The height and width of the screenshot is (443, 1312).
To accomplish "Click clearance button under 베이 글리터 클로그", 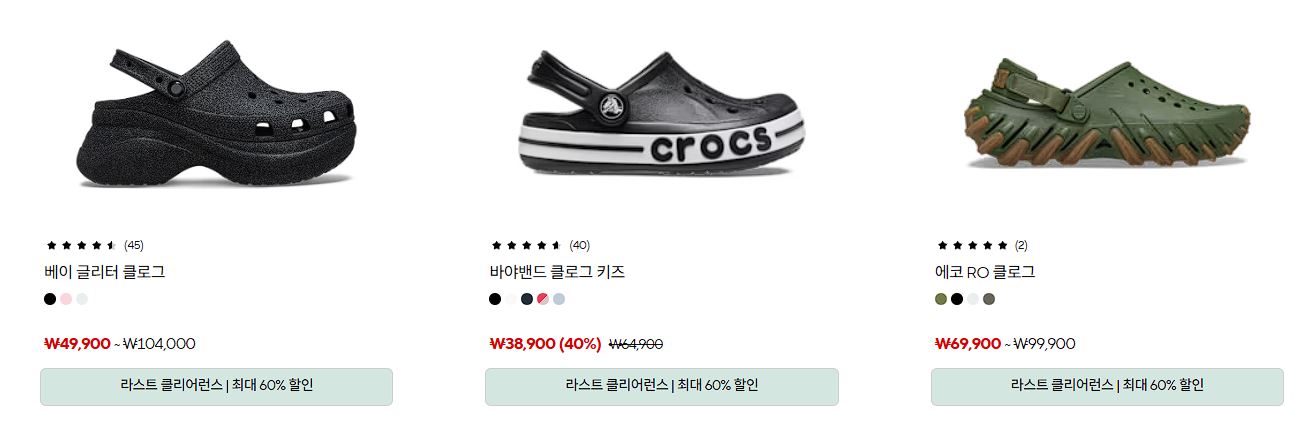I will click(x=216, y=386).
